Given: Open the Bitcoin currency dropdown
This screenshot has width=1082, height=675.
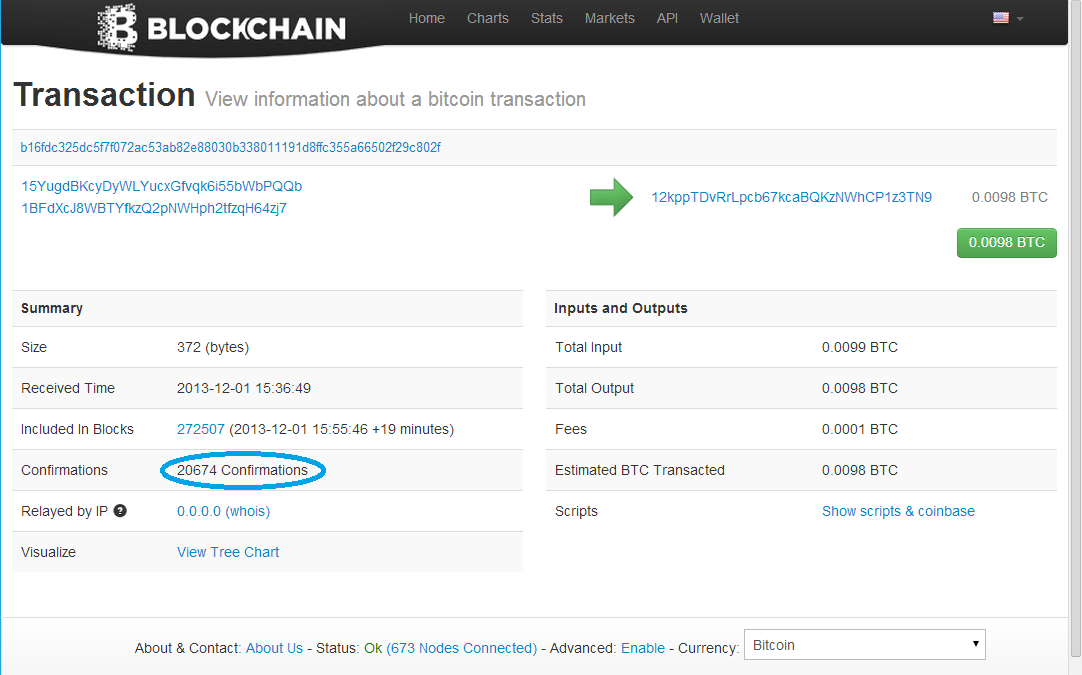Looking at the screenshot, I should (x=865, y=645).
